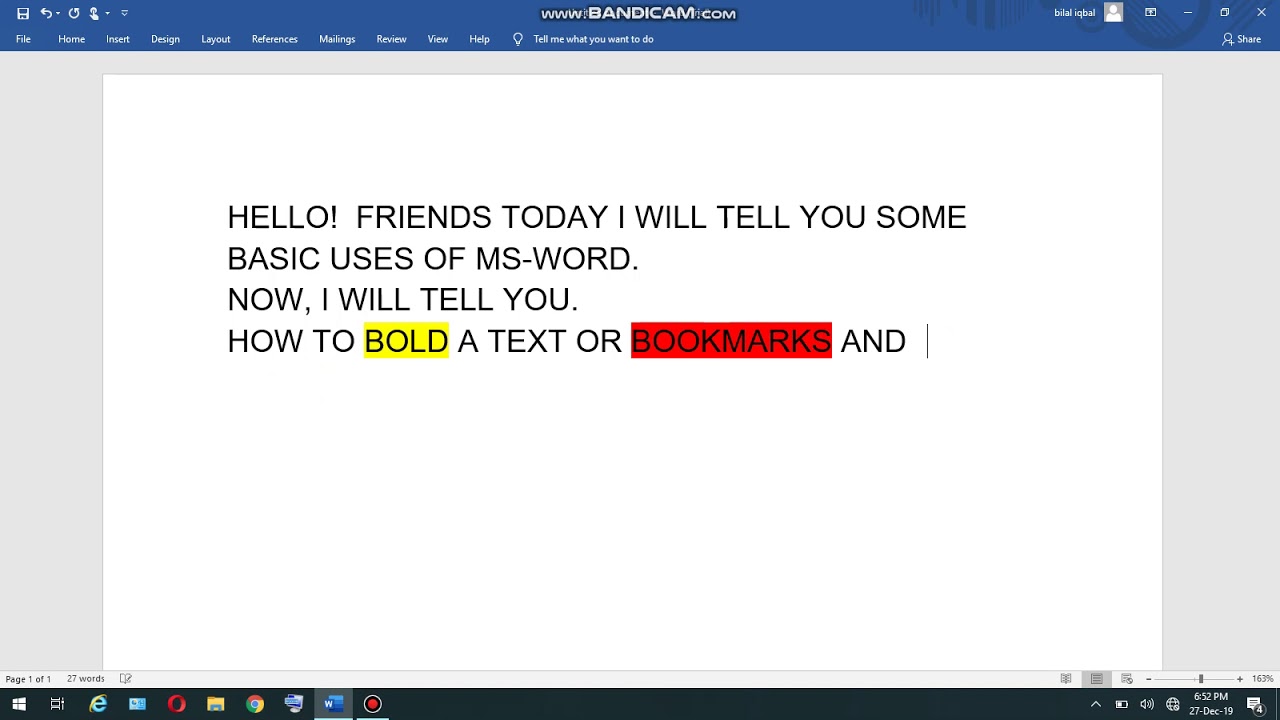Toggle Touch/Mouse mode icon
The width and height of the screenshot is (1280, 720).
(94, 13)
